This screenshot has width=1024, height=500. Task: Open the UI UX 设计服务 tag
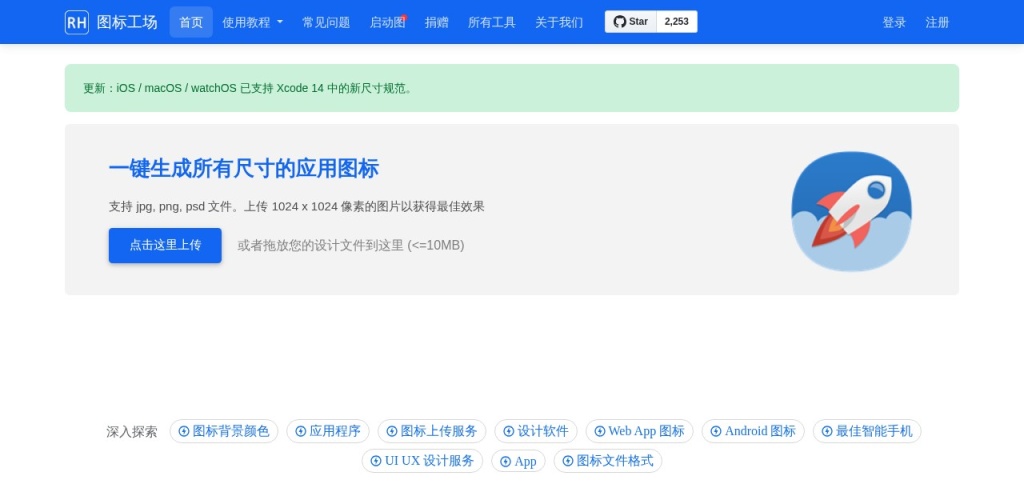tap(422, 461)
